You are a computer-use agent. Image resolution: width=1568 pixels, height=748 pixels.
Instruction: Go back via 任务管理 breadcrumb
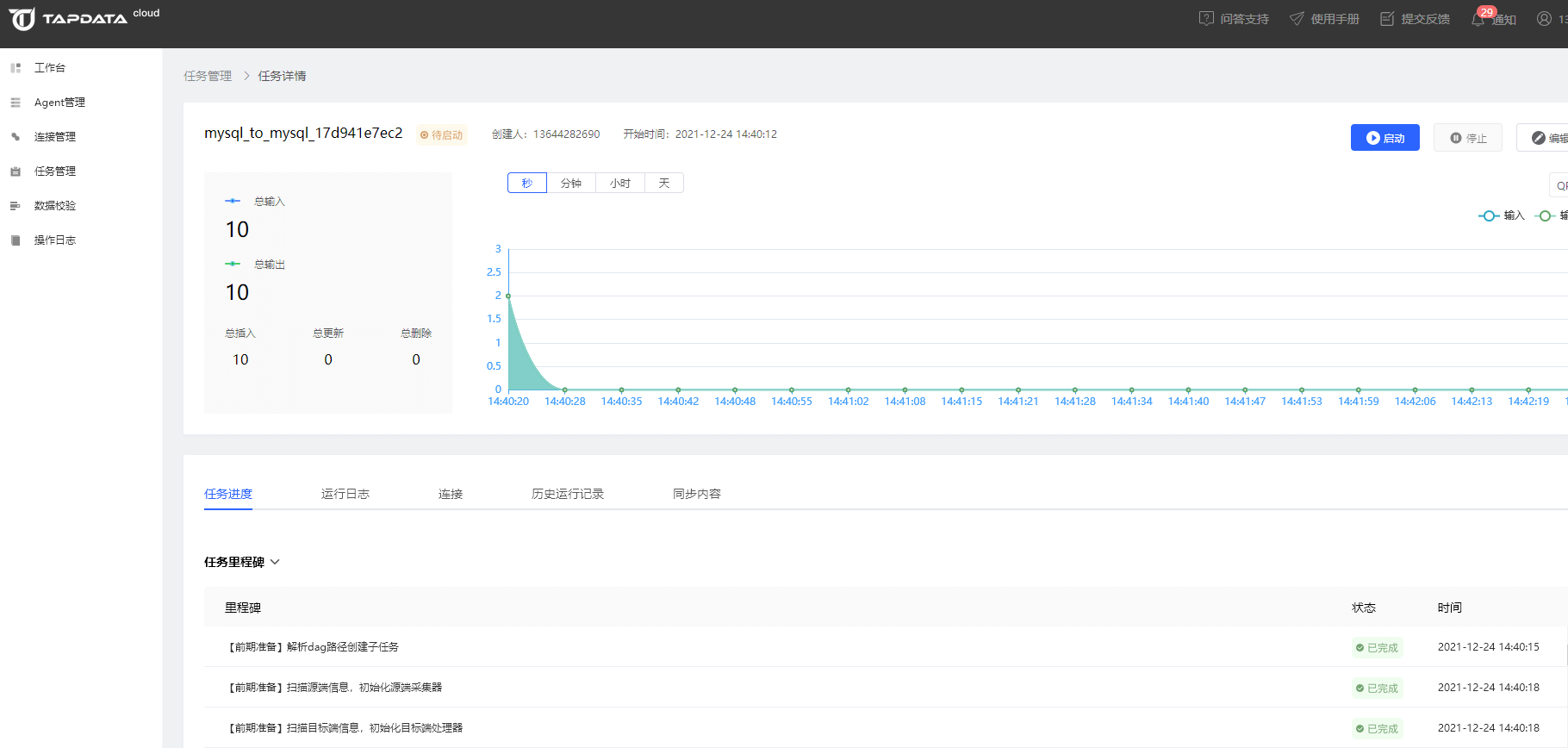(208, 76)
